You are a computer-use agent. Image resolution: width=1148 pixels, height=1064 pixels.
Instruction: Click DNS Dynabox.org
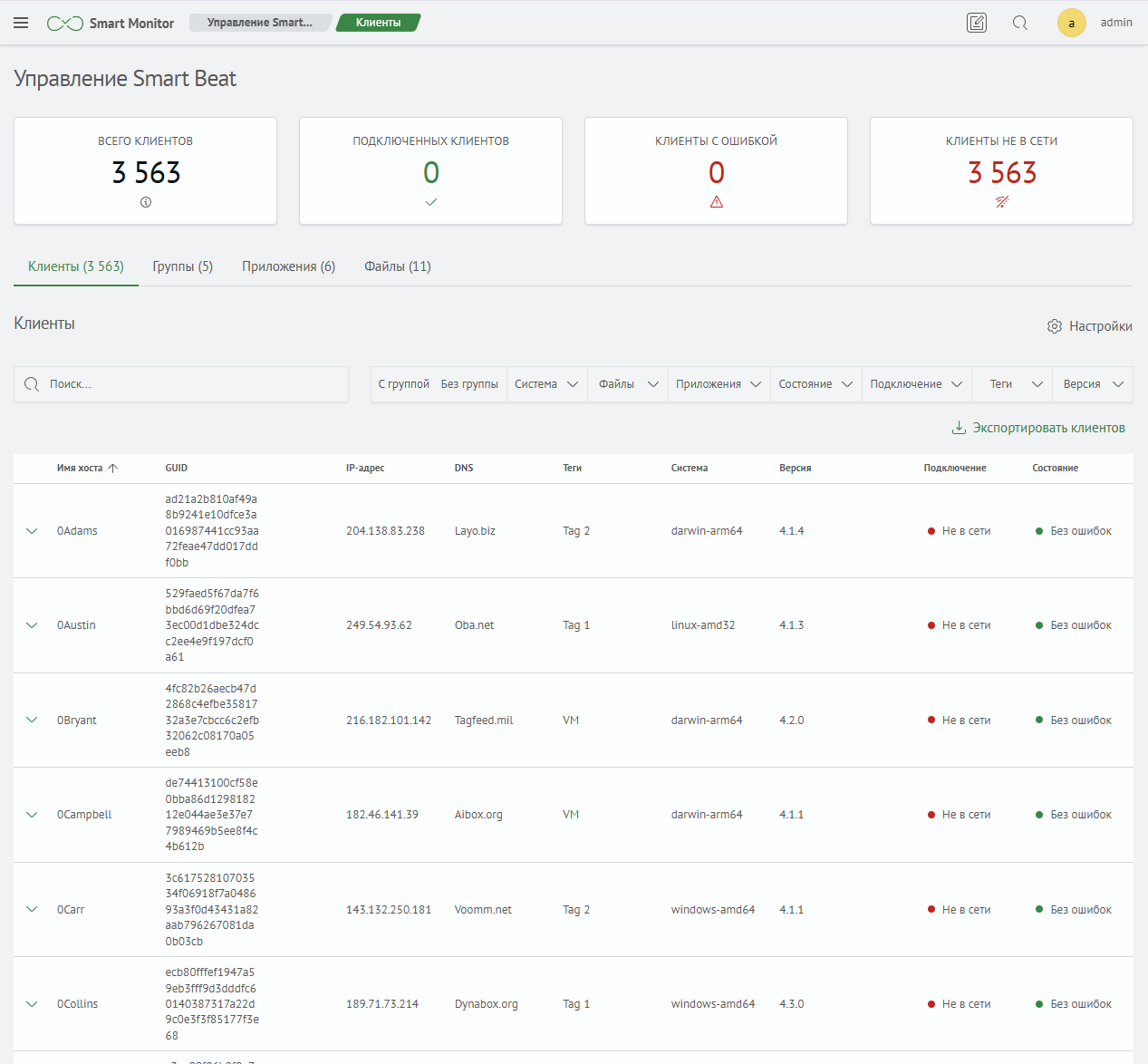click(487, 1004)
